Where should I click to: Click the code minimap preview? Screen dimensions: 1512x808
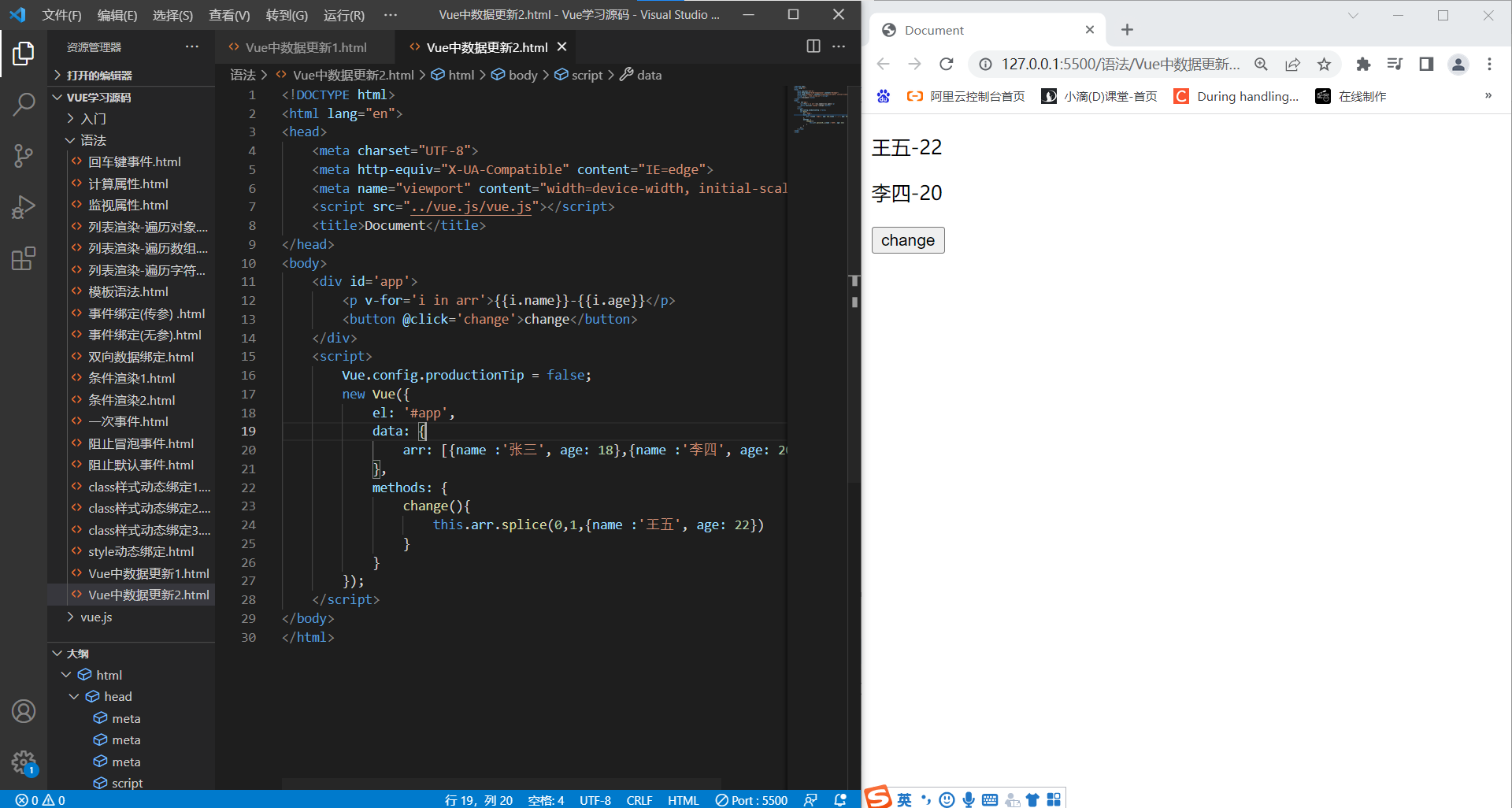coord(821,109)
